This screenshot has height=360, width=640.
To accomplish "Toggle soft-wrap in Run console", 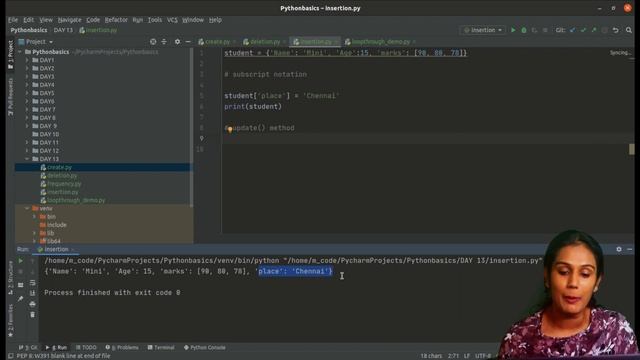I will pyautogui.click(x=33, y=282).
